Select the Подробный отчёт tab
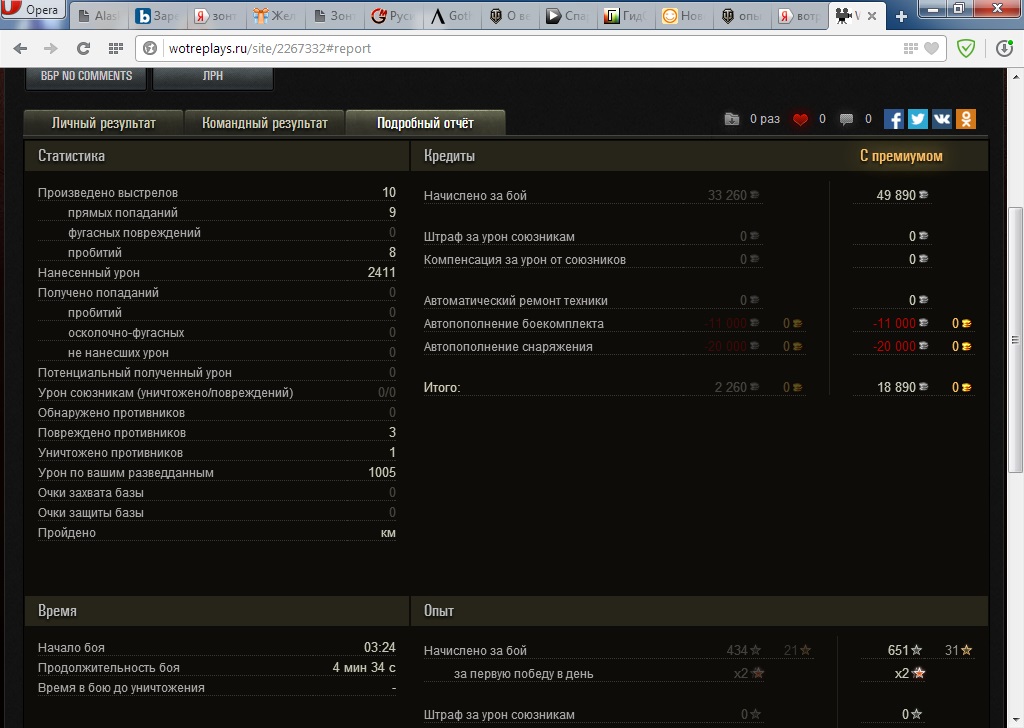This screenshot has width=1024, height=728. click(x=425, y=123)
